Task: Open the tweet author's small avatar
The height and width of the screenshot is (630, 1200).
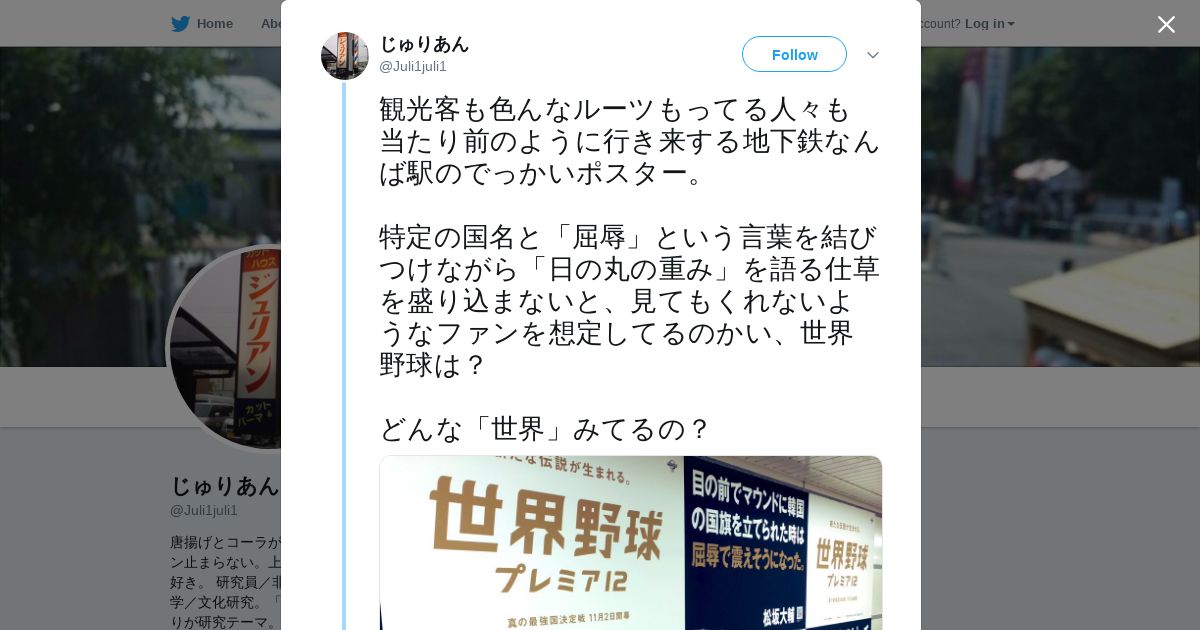Action: click(x=345, y=56)
